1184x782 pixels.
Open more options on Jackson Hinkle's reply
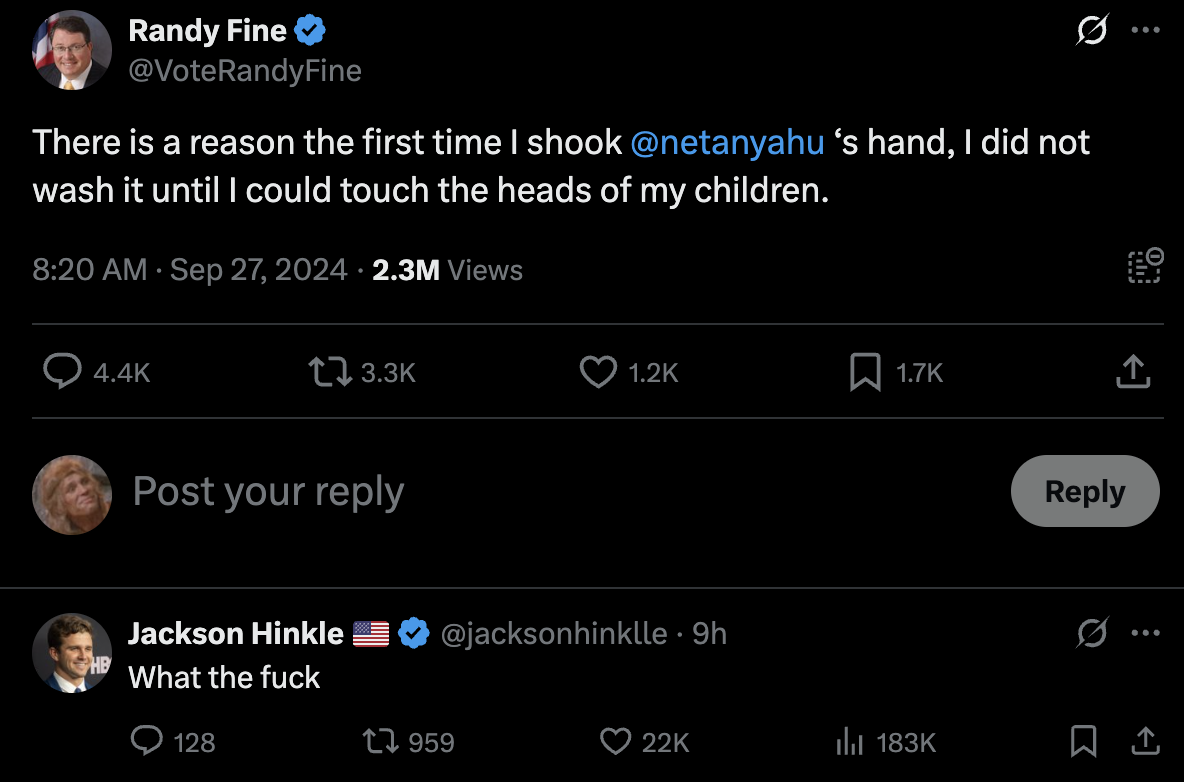[x=1146, y=634]
